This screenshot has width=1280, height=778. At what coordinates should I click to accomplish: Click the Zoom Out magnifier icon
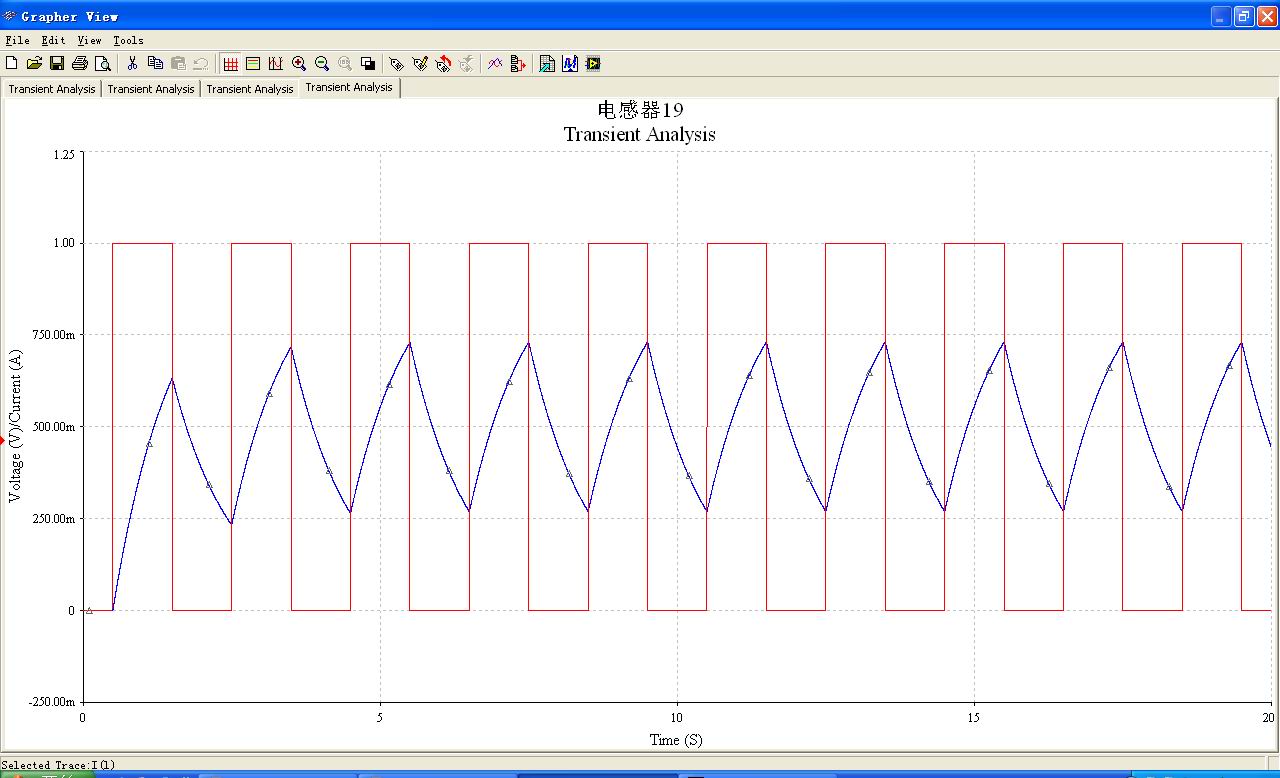tap(322, 63)
